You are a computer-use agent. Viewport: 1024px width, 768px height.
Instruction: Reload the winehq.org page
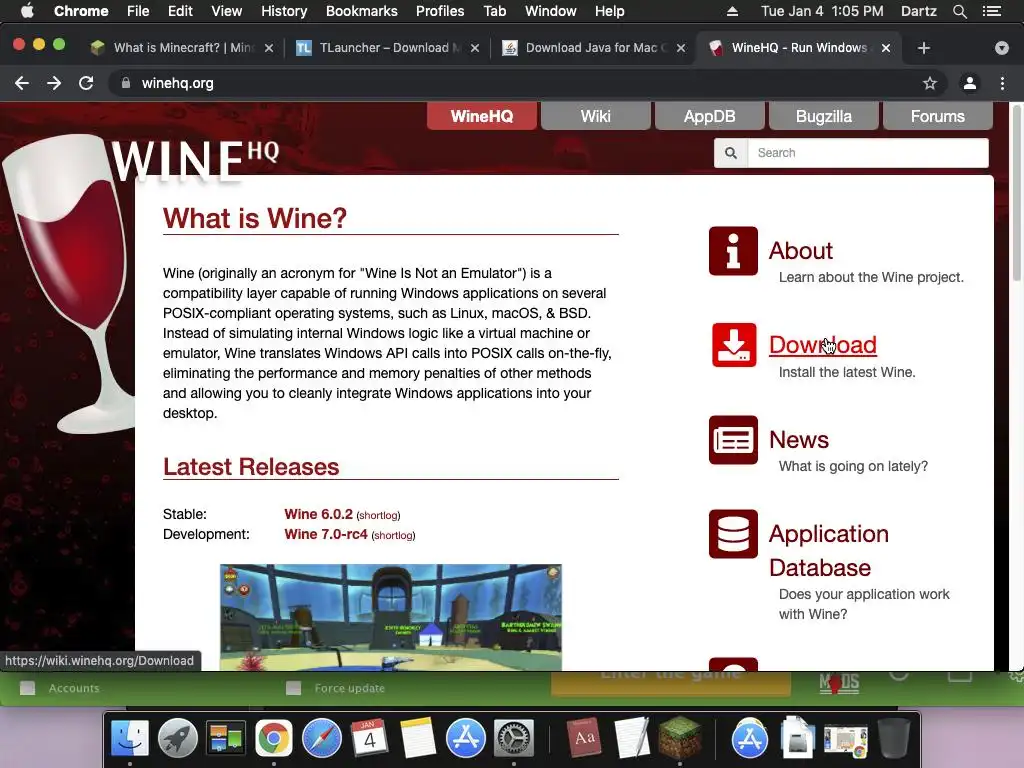pos(86,83)
